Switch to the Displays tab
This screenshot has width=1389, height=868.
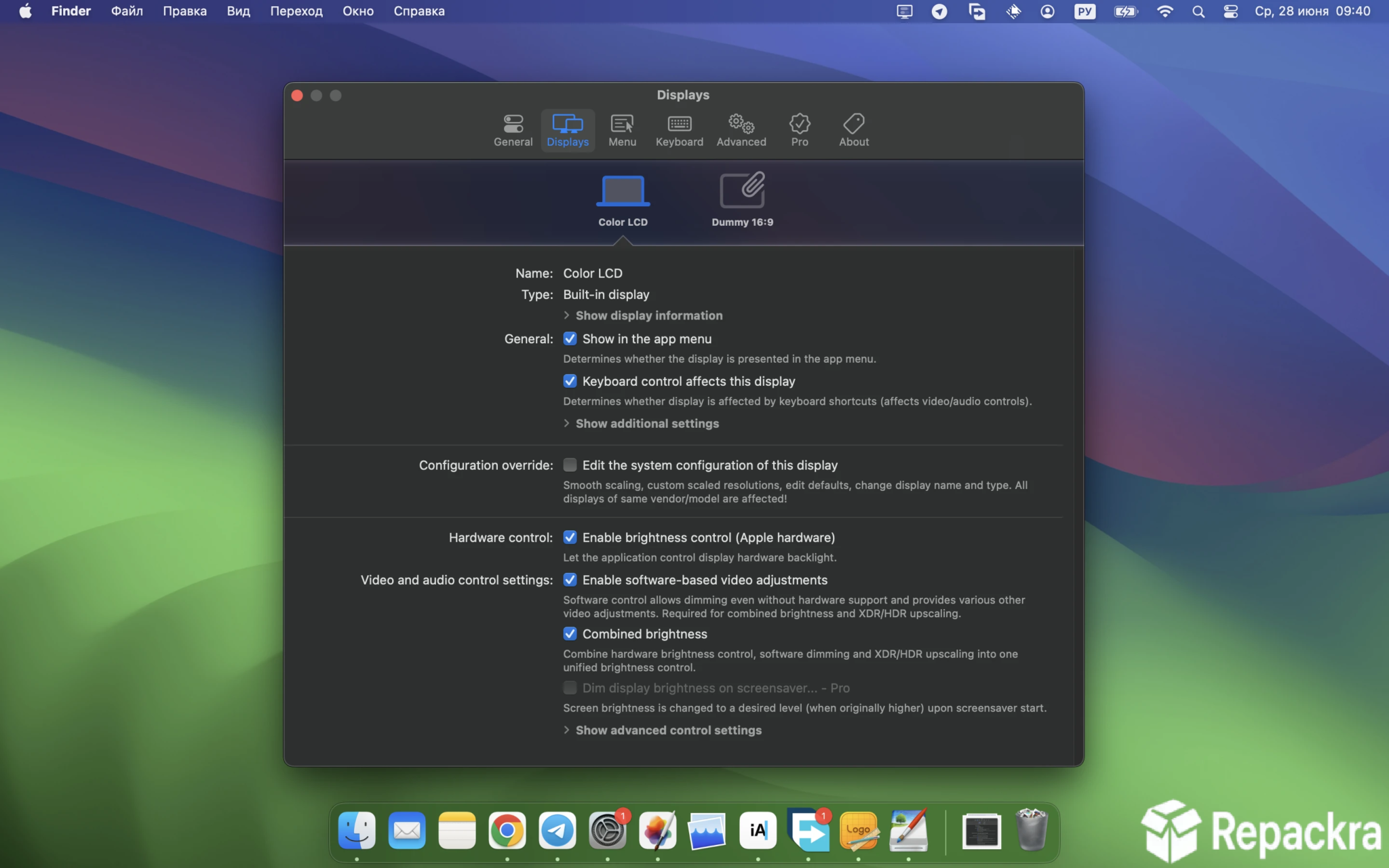pos(568,130)
